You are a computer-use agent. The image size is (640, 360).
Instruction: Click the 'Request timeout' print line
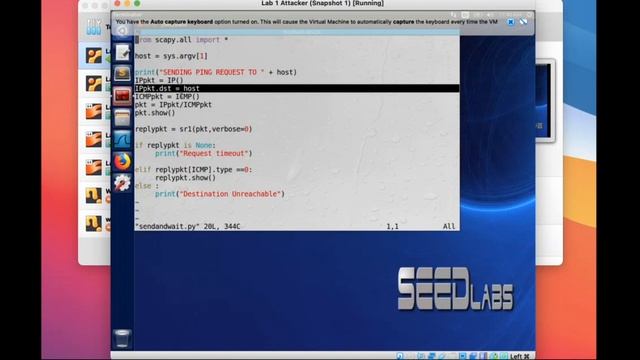click(x=204, y=153)
